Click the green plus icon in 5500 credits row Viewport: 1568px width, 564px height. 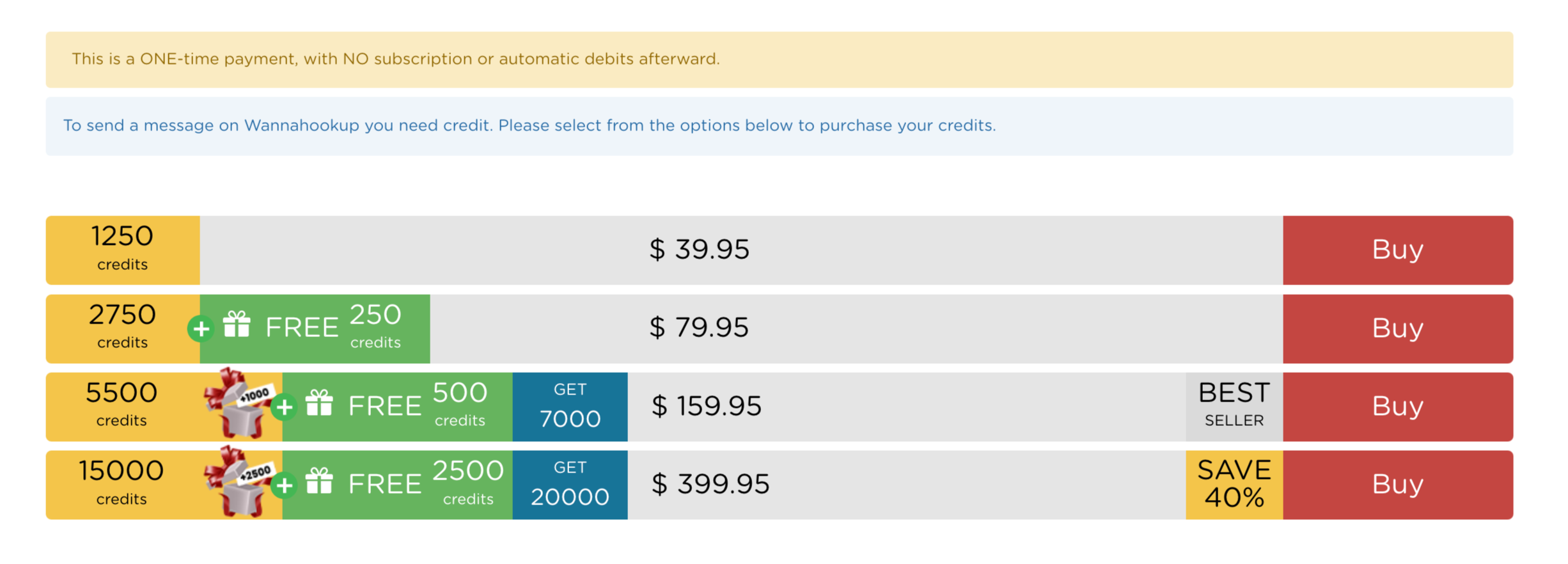[284, 407]
